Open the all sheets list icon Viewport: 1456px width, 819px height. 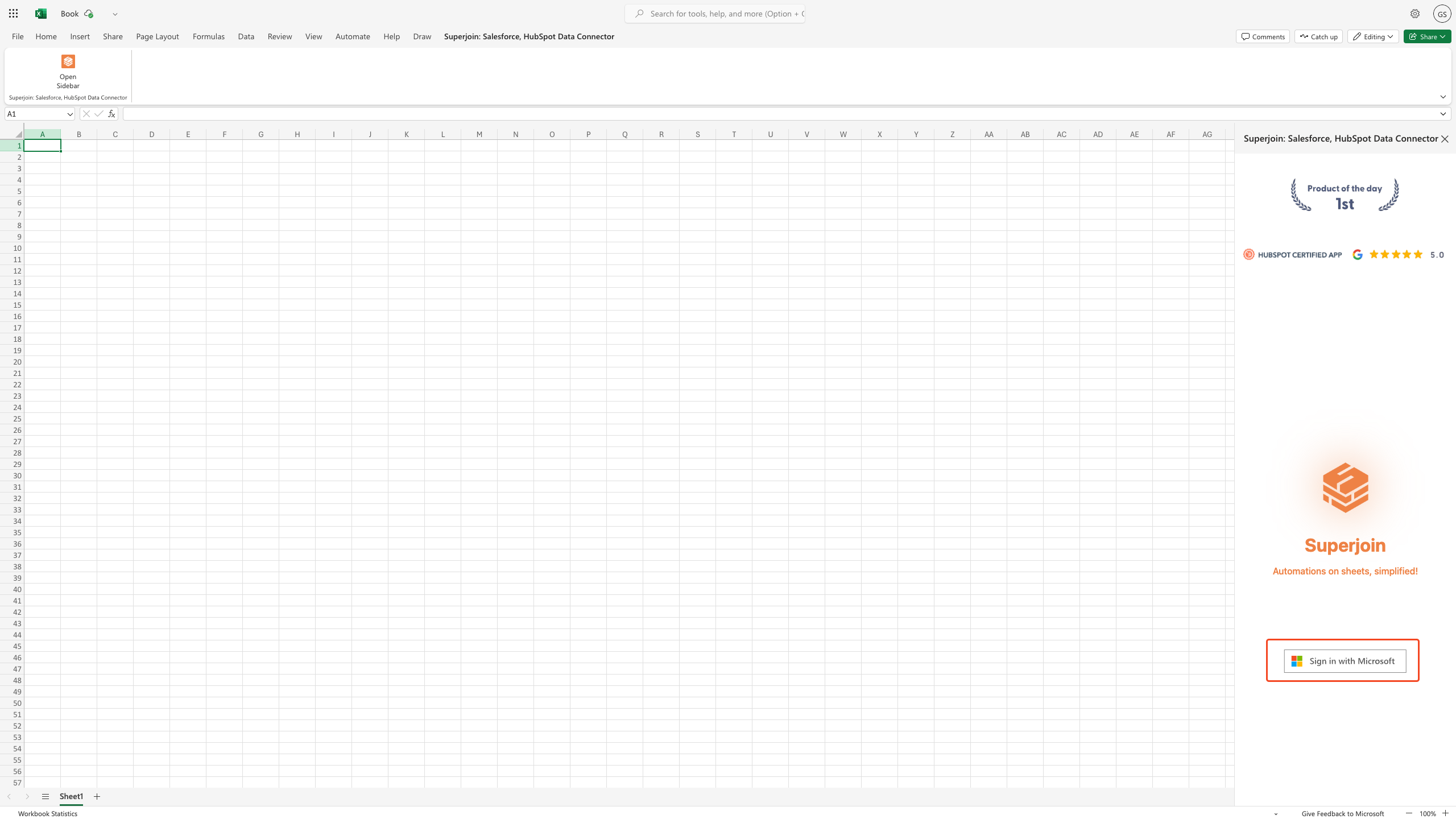[x=45, y=796]
